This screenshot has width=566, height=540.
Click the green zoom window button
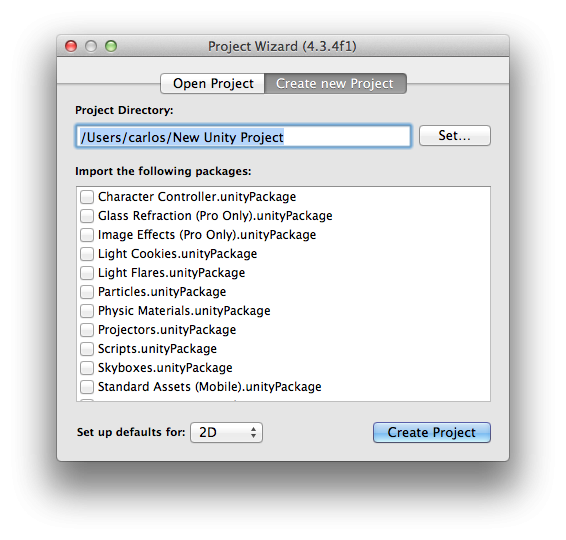pyautogui.click(x=111, y=46)
